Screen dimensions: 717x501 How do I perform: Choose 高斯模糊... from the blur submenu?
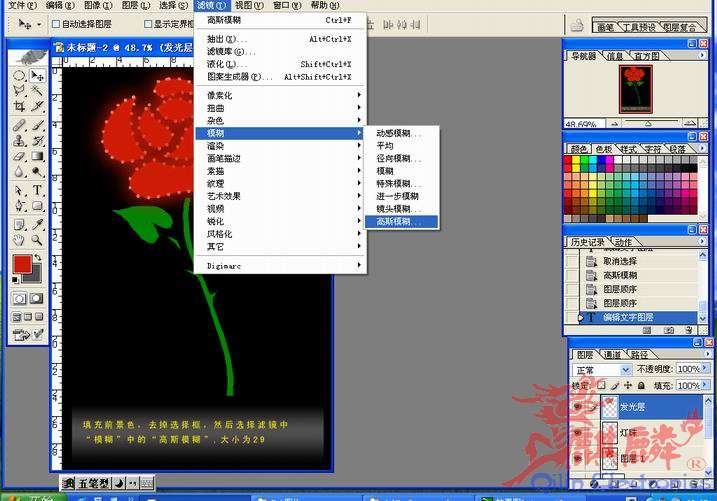[398, 221]
